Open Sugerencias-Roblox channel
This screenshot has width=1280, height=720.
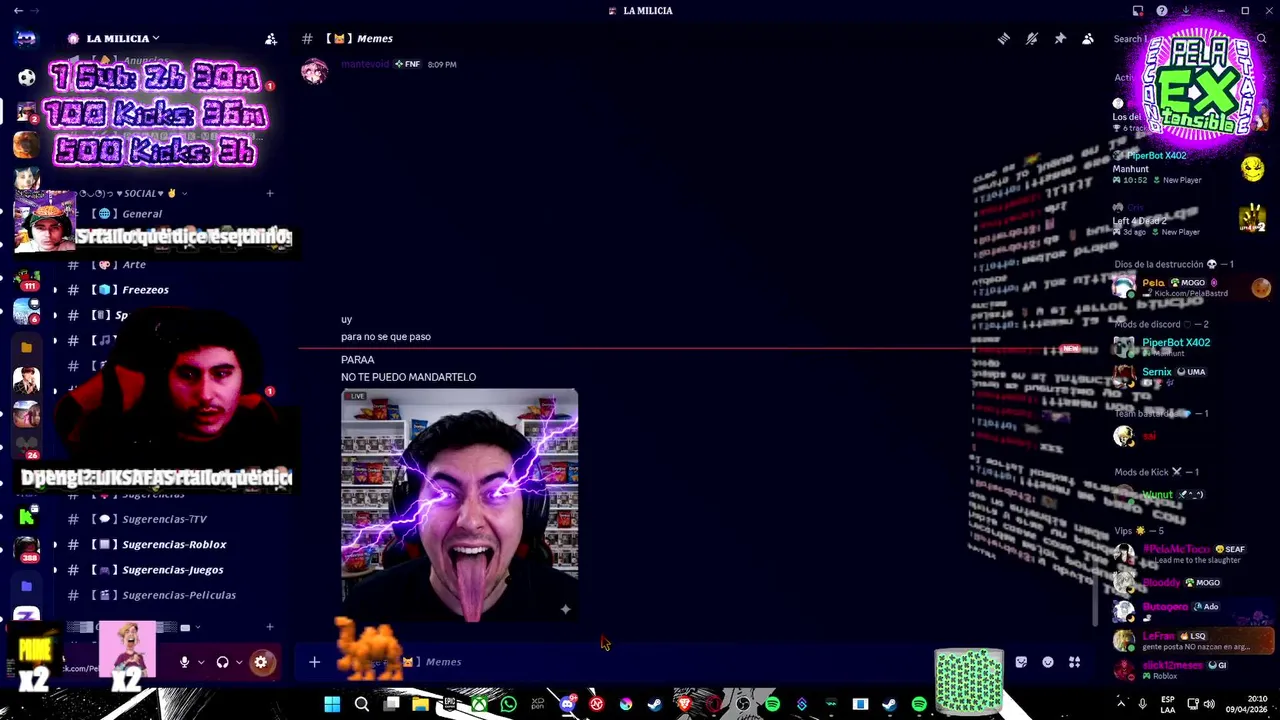pyautogui.click(x=170, y=545)
